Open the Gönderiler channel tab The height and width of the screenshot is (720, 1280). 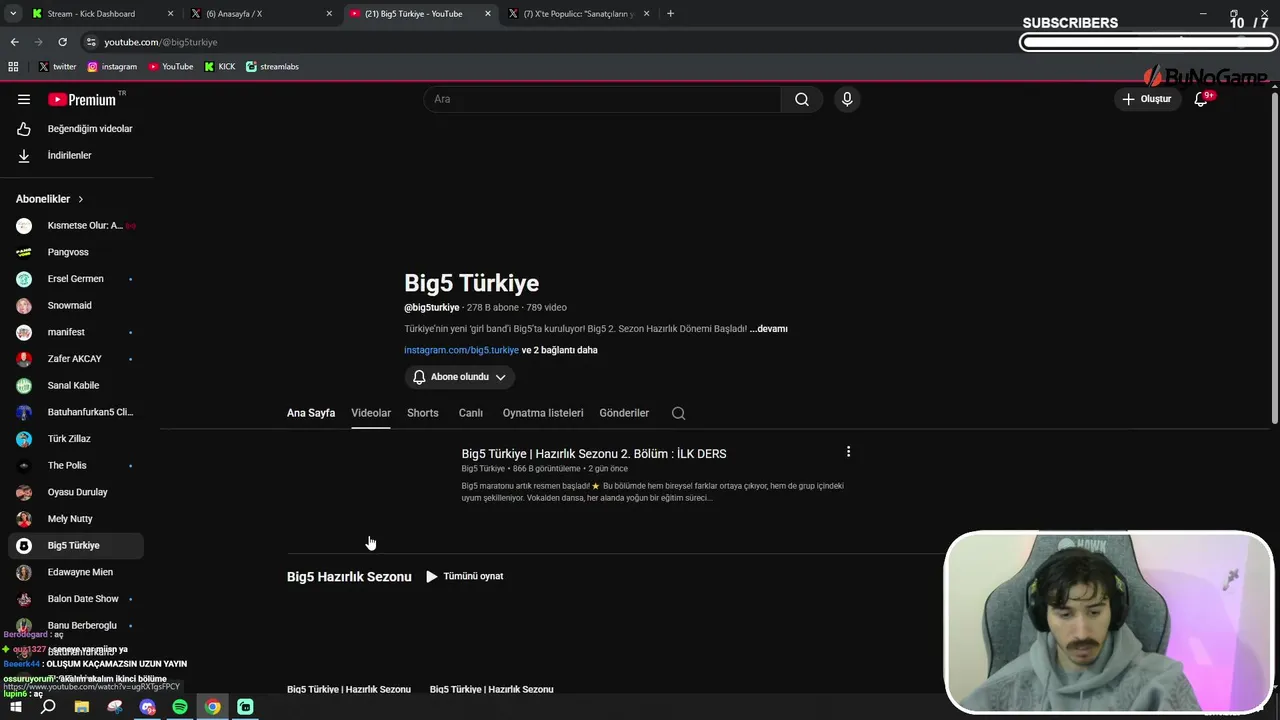pos(624,413)
